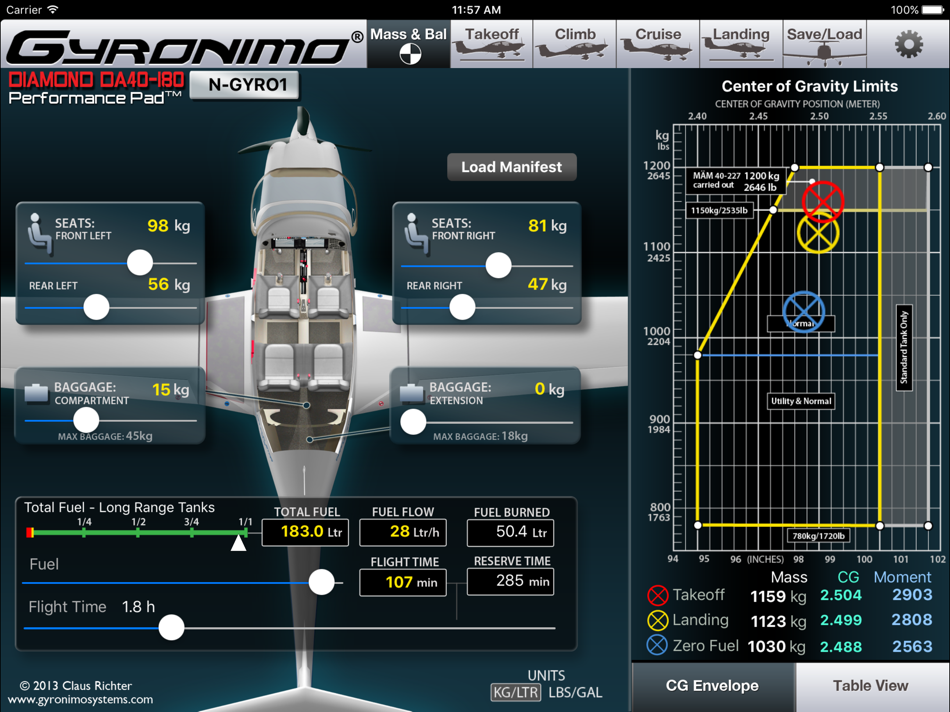Click the Diamond DA40-180 title
950x712 pixels.
(x=96, y=79)
